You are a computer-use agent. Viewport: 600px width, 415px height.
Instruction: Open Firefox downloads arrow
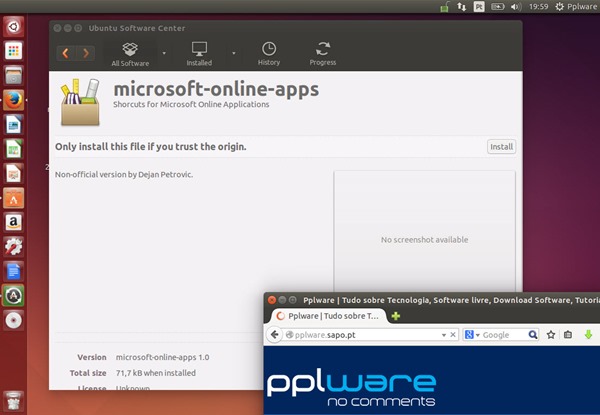click(x=588, y=335)
